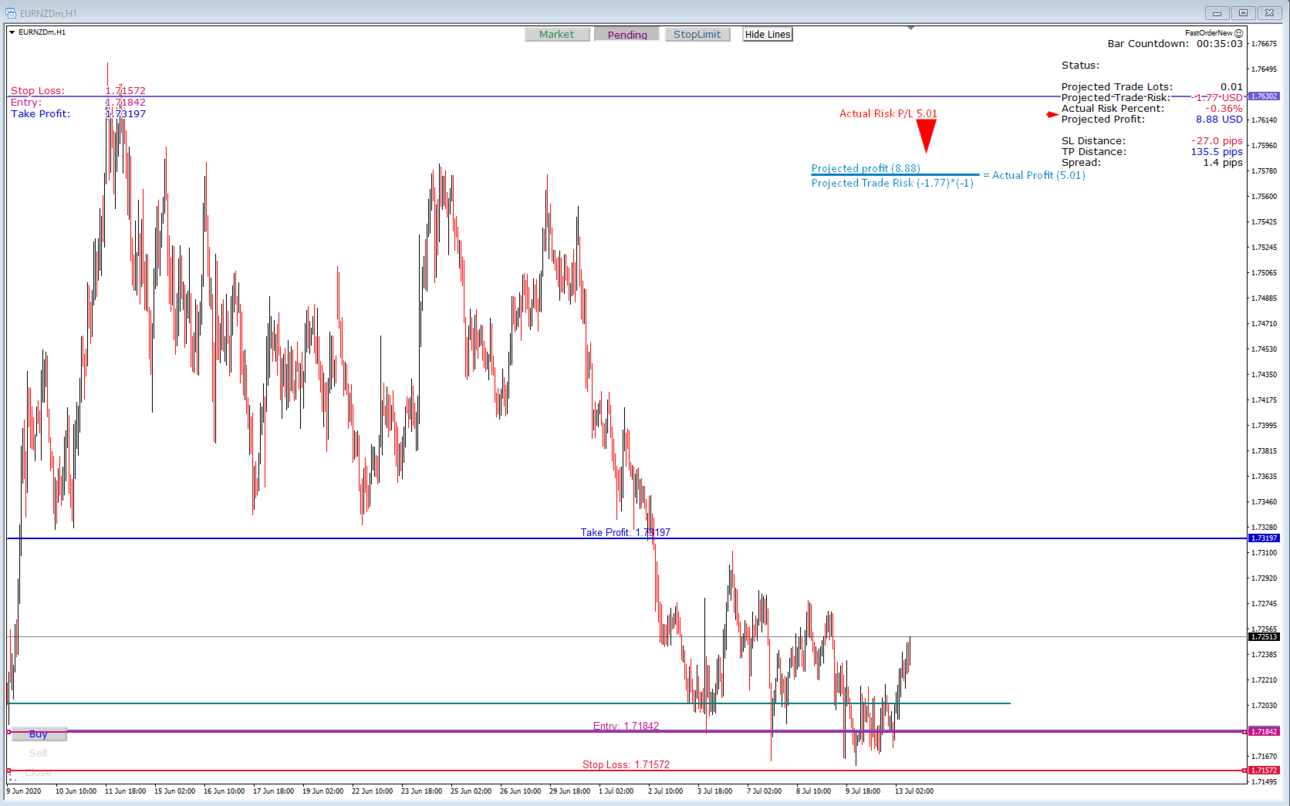This screenshot has height=806, width=1290.
Task: Click the chart shift triangle marker
Action: [x=910, y=28]
